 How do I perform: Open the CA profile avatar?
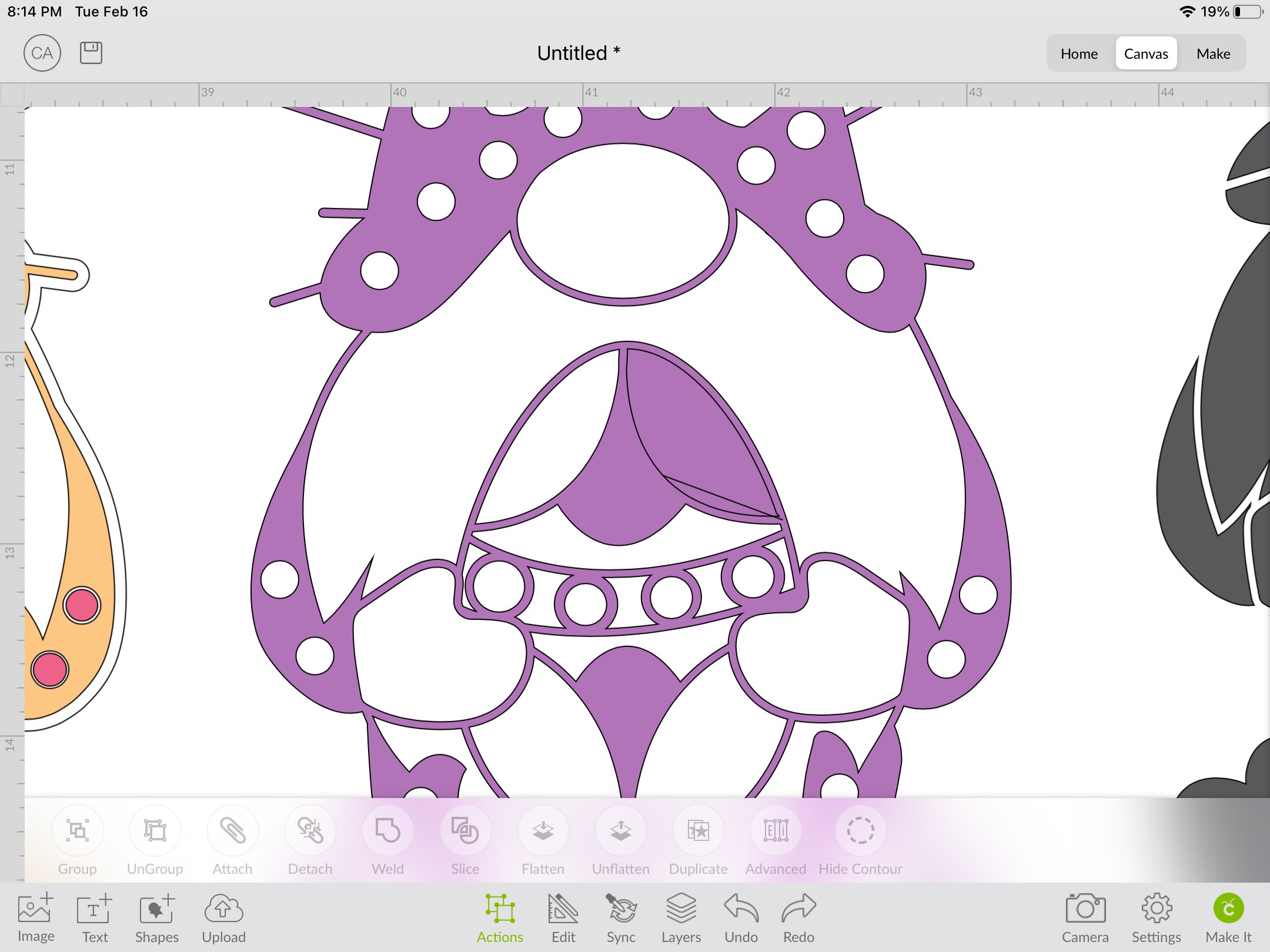tap(42, 53)
